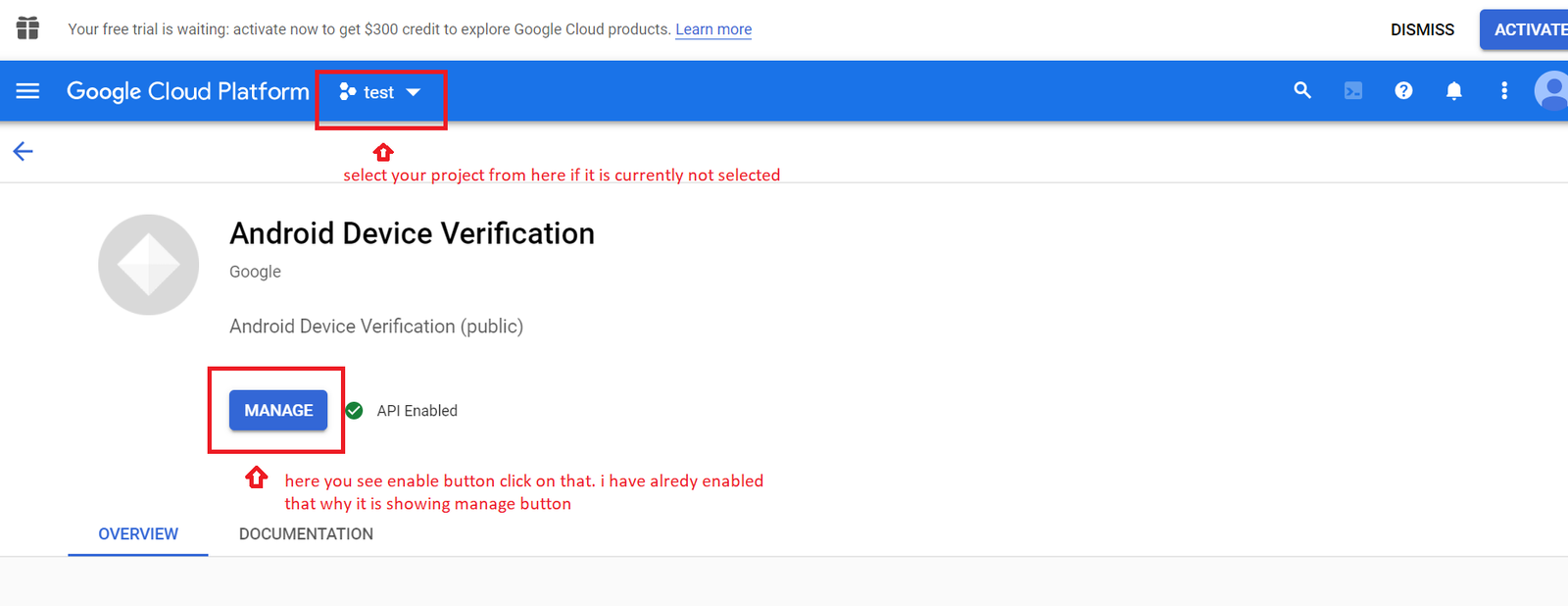Switch to the Overview tab
The image size is (1568, 606).
138,534
